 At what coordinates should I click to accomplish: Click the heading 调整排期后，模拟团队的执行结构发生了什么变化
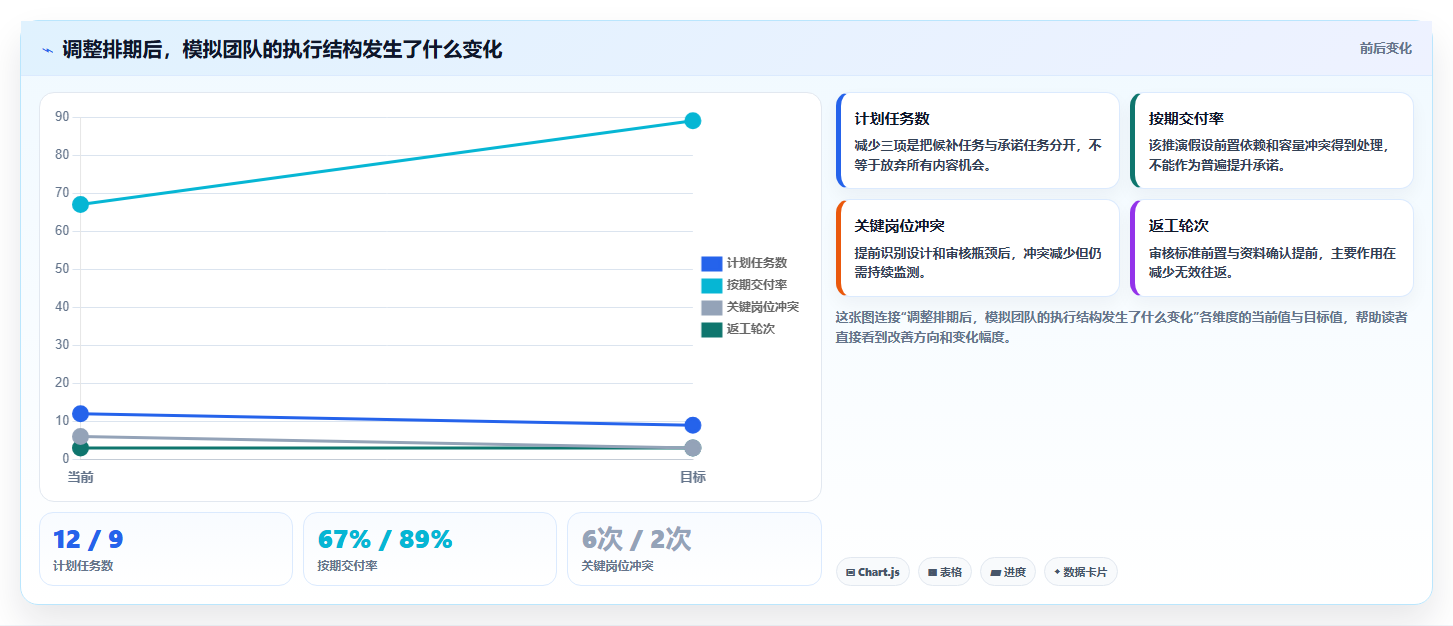(x=282, y=50)
